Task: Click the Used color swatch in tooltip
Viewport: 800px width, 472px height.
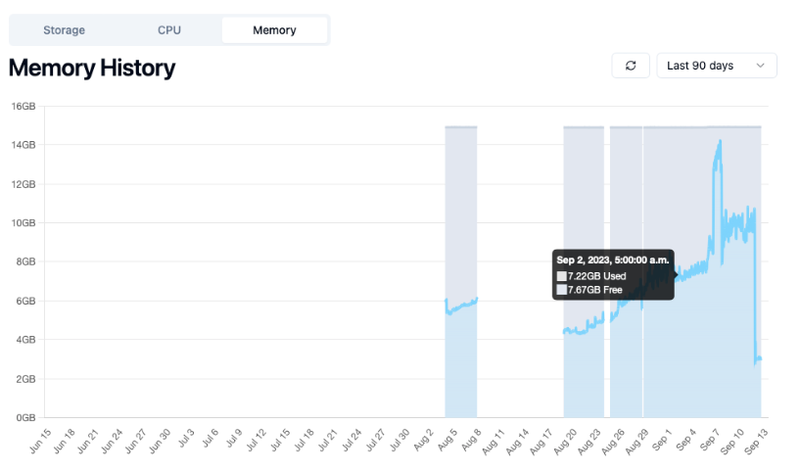Action: (x=562, y=275)
